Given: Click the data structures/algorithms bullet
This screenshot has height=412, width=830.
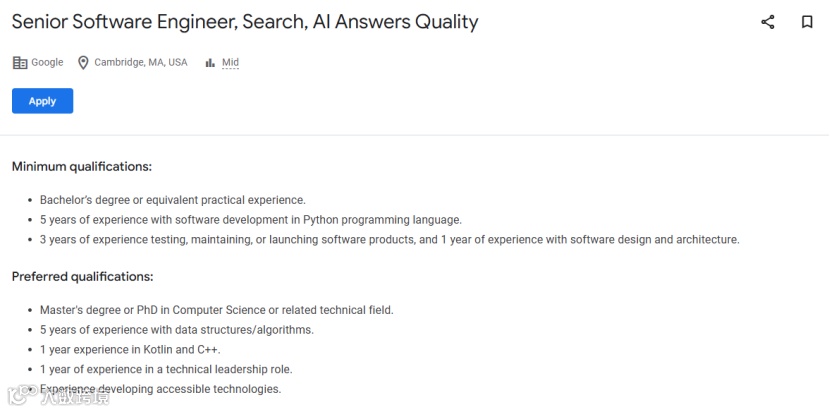Looking at the screenshot, I should (177, 330).
